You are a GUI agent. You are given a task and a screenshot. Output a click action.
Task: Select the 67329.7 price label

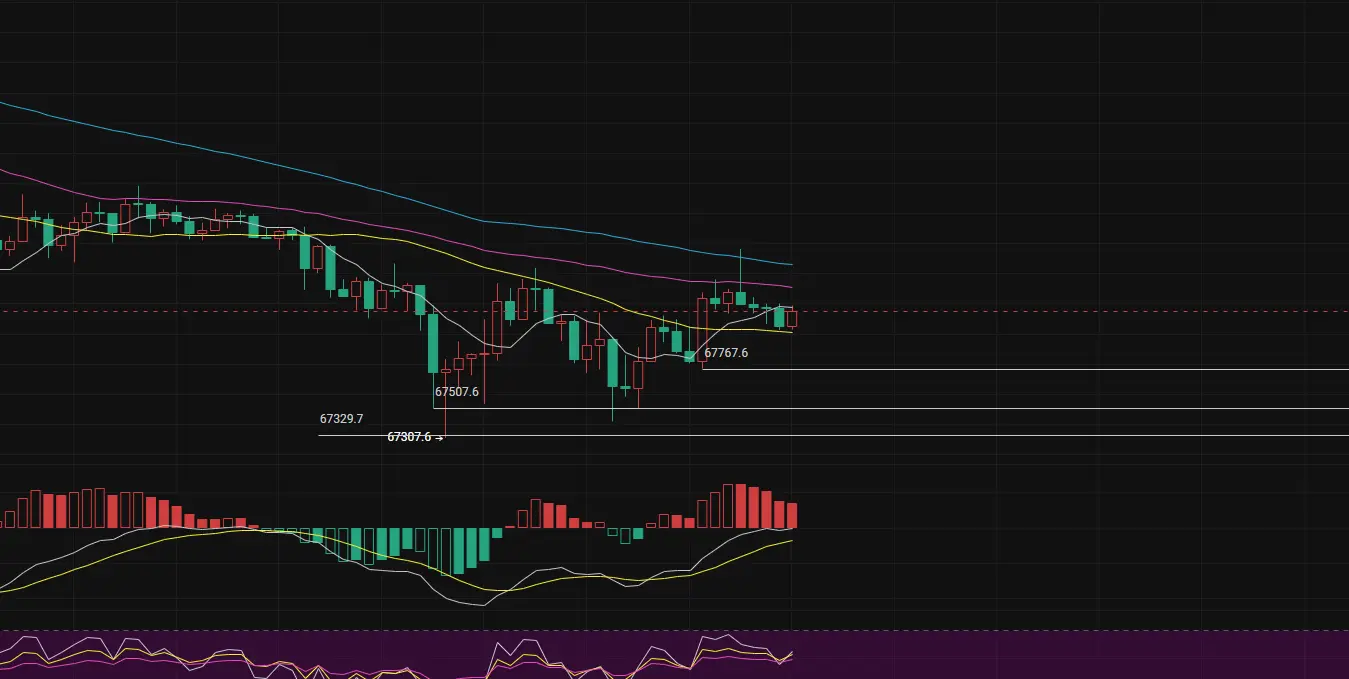click(341, 419)
